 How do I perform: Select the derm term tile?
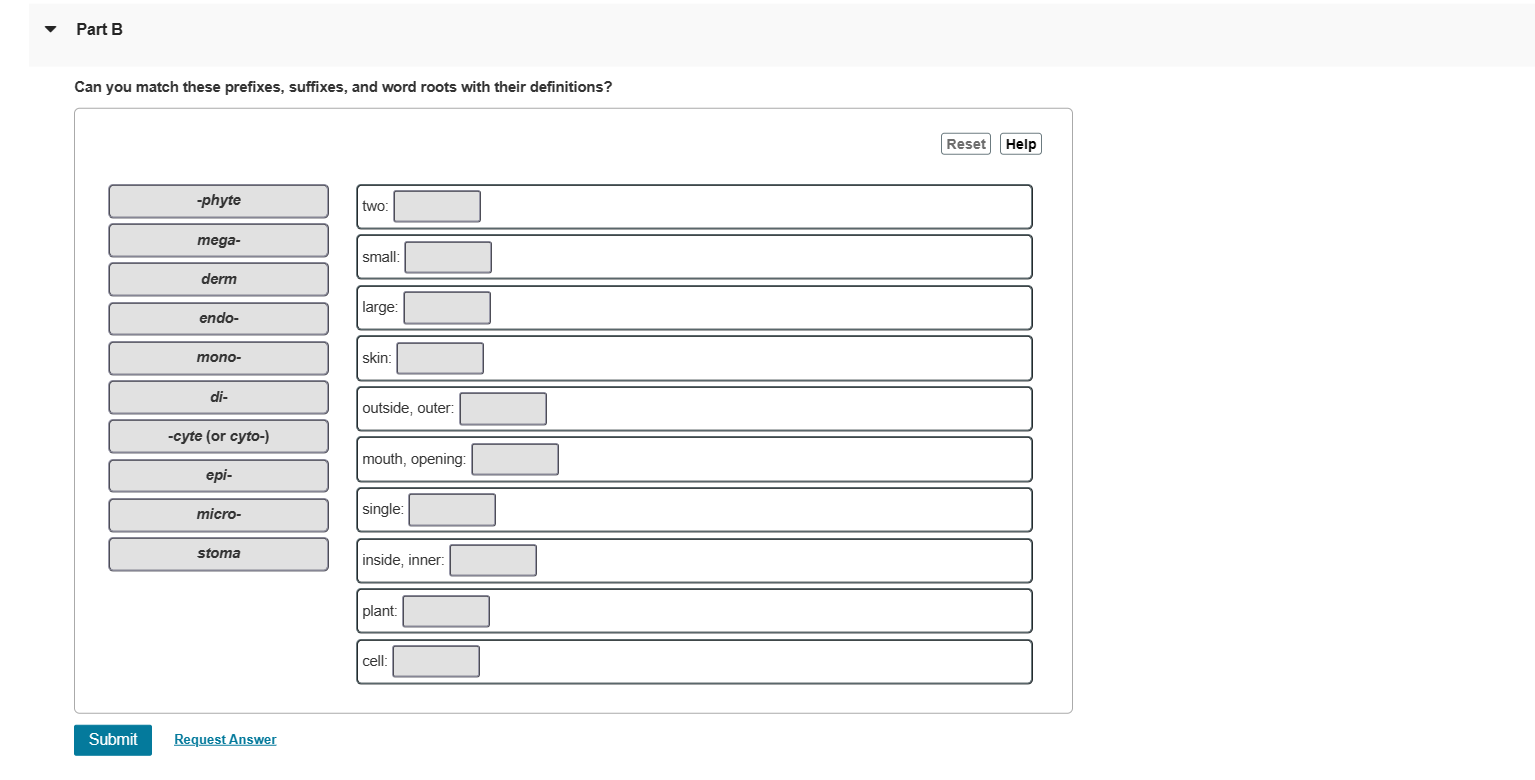219,279
